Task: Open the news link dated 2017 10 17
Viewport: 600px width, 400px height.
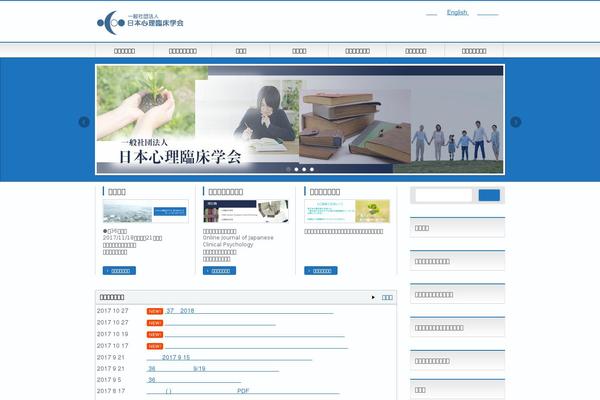Action: (x=256, y=346)
